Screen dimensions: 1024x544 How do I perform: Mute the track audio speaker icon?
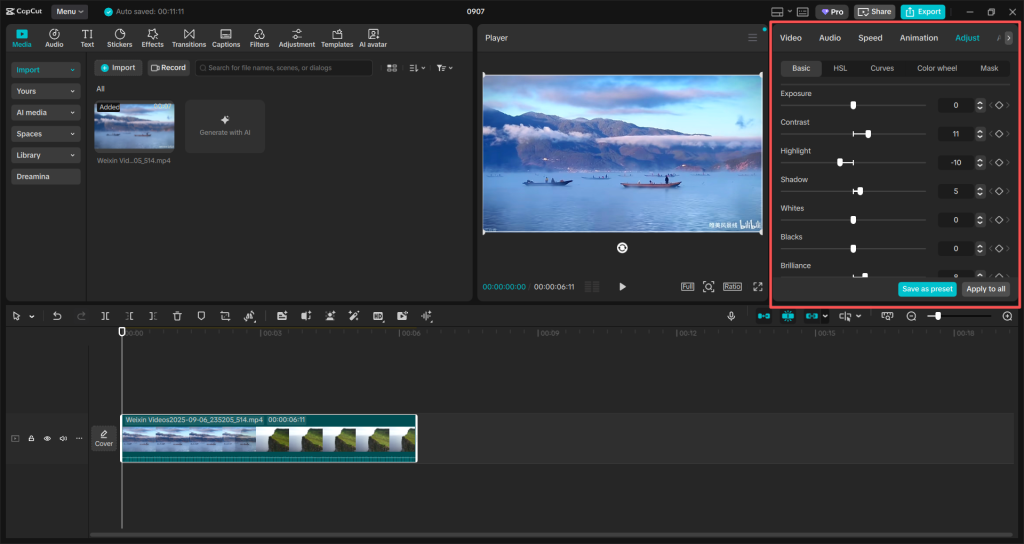pyautogui.click(x=63, y=438)
